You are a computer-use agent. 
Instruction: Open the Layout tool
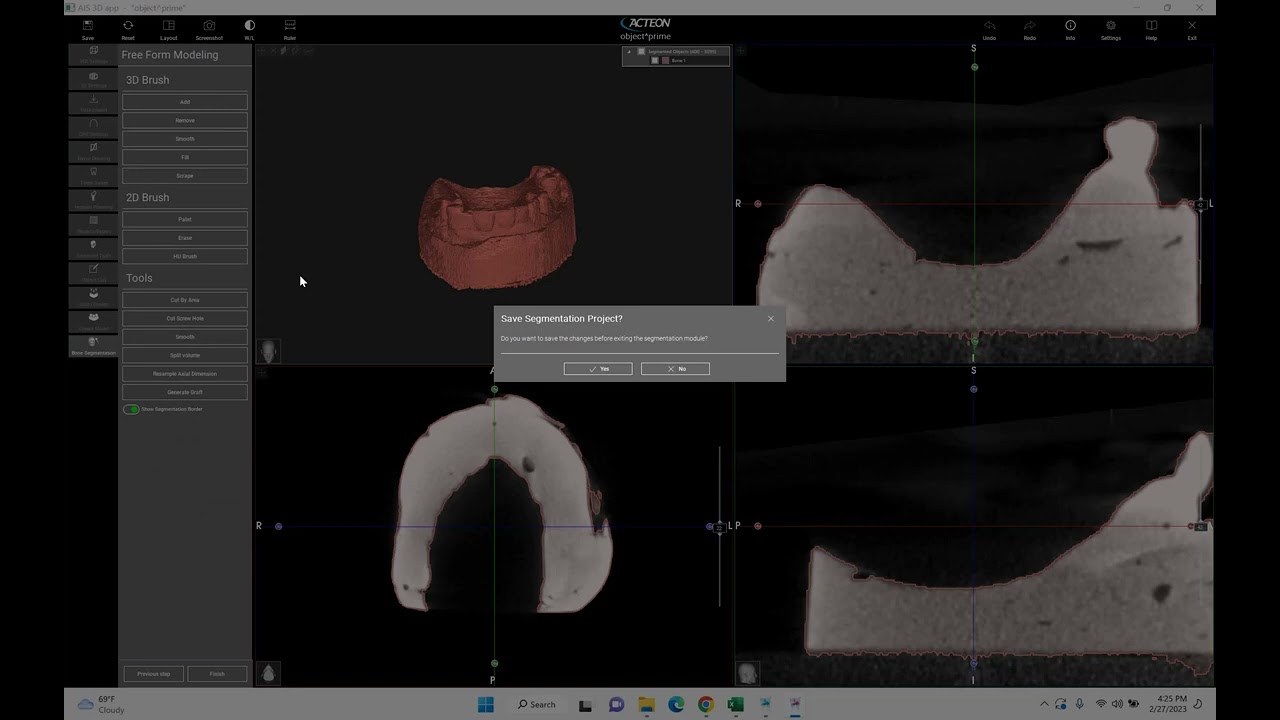[x=168, y=29]
